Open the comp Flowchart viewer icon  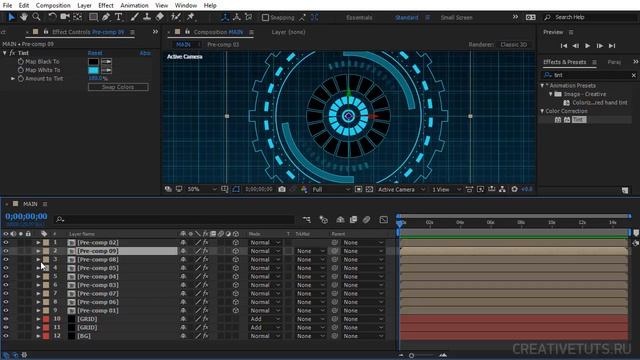[502, 189]
